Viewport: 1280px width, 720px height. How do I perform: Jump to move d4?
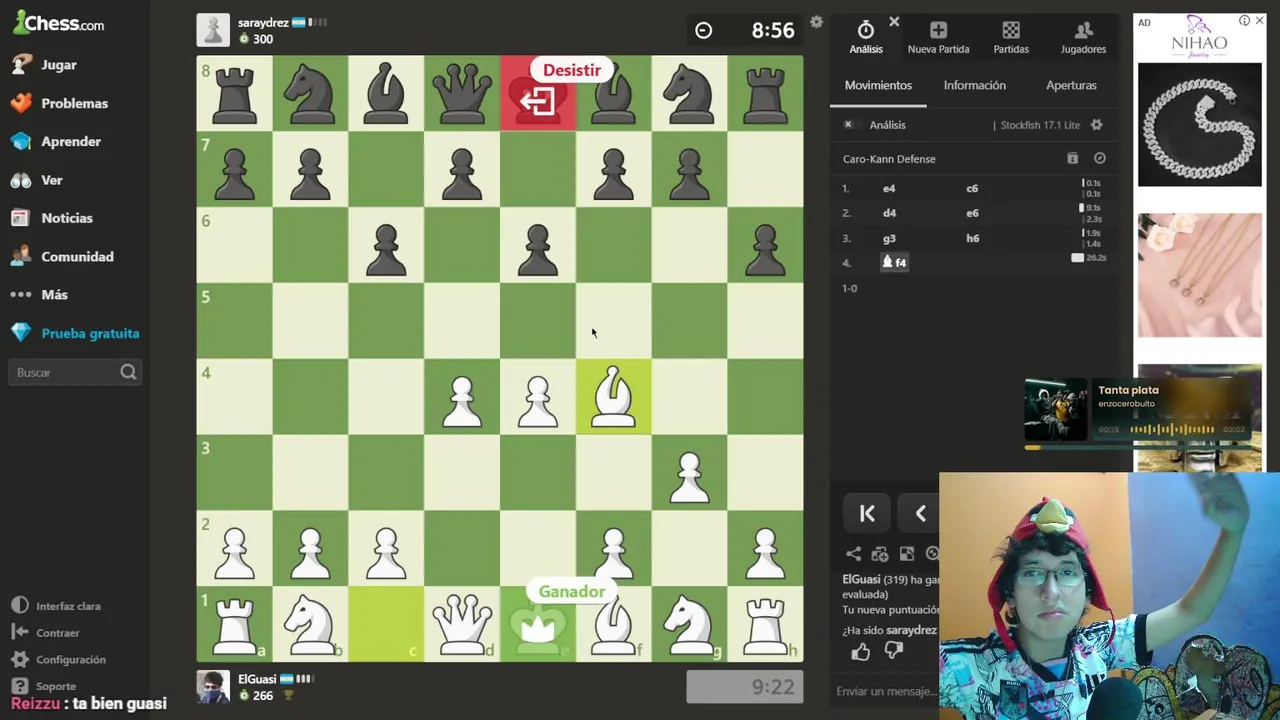tap(889, 213)
